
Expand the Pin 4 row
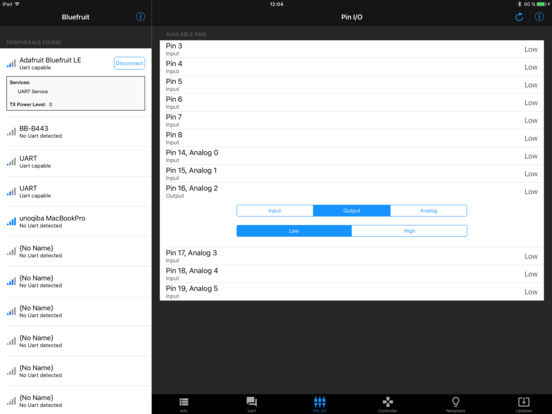352,67
